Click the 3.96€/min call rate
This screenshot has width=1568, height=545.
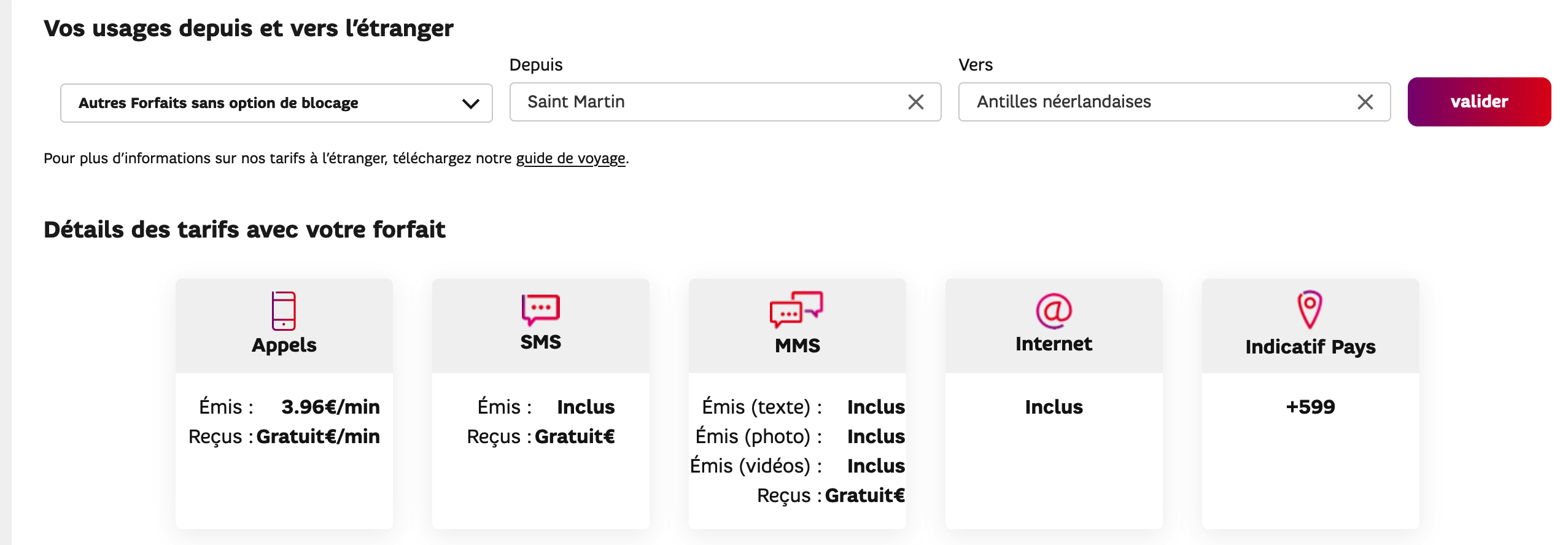point(330,407)
